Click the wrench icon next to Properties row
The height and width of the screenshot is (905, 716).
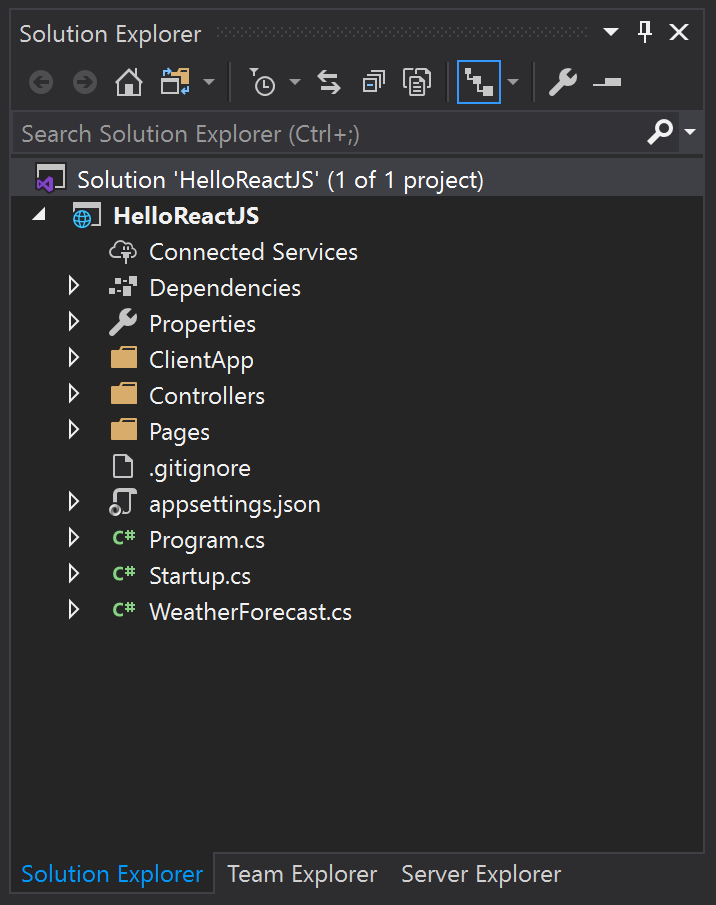pos(123,323)
